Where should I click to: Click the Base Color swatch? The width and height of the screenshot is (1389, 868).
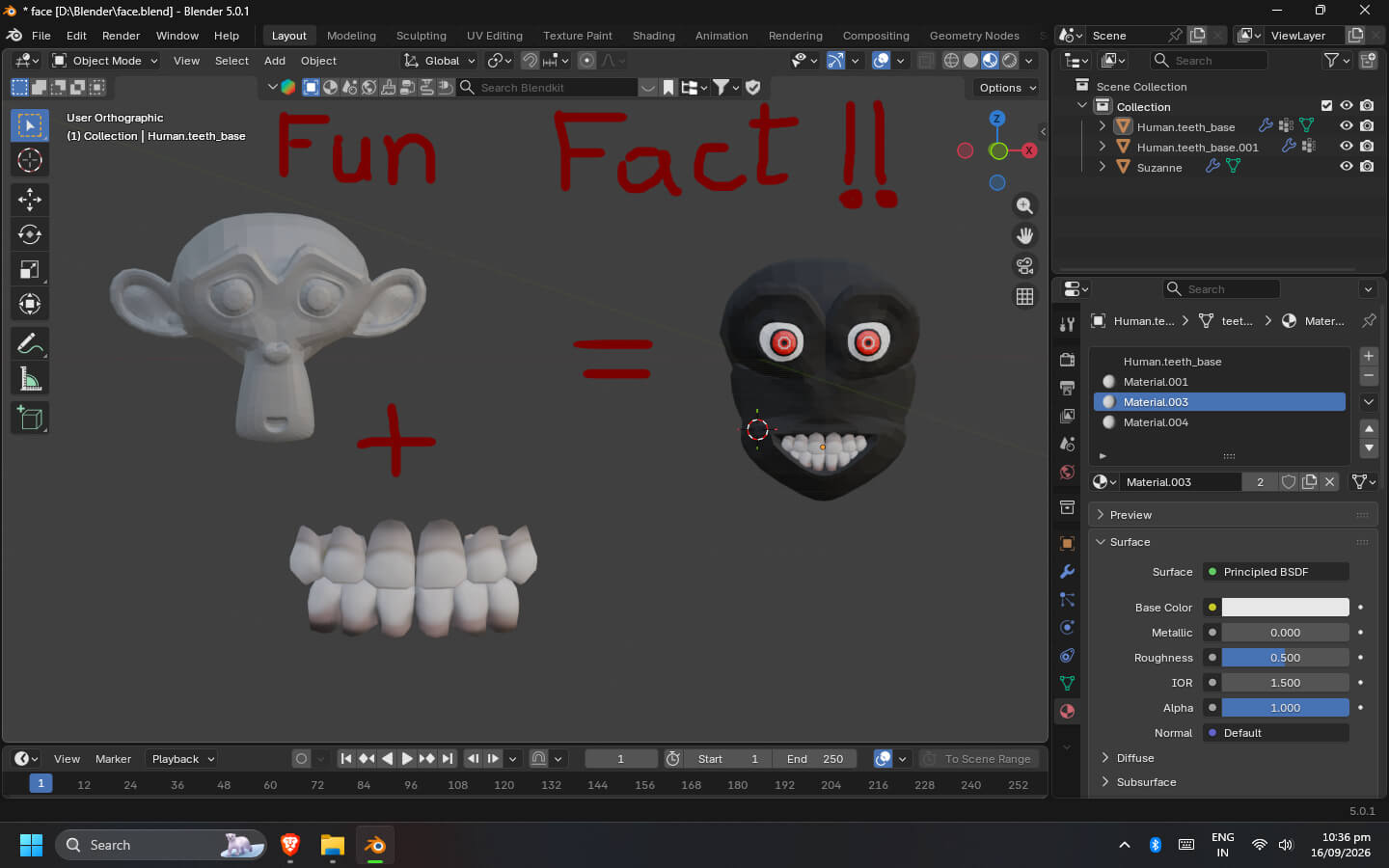(1285, 608)
